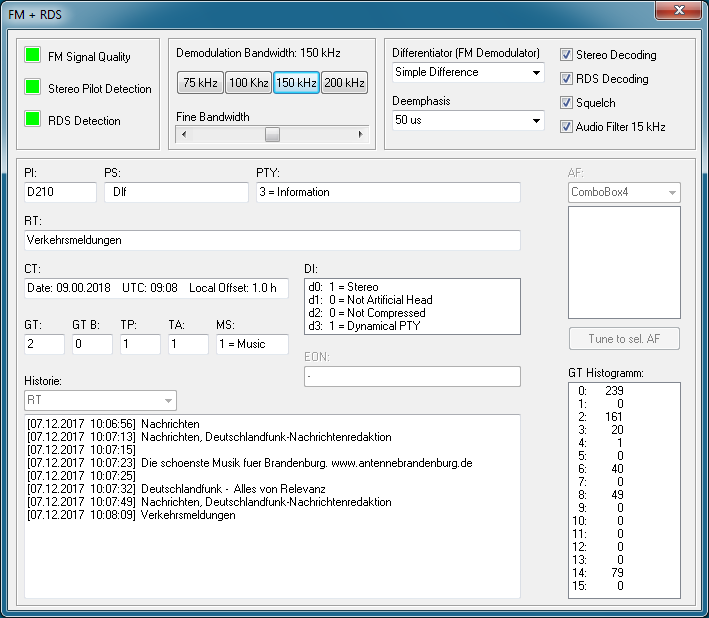Screen dimensions: 709x618
Task: Click the TP field showing 1
Action: (x=140, y=344)
